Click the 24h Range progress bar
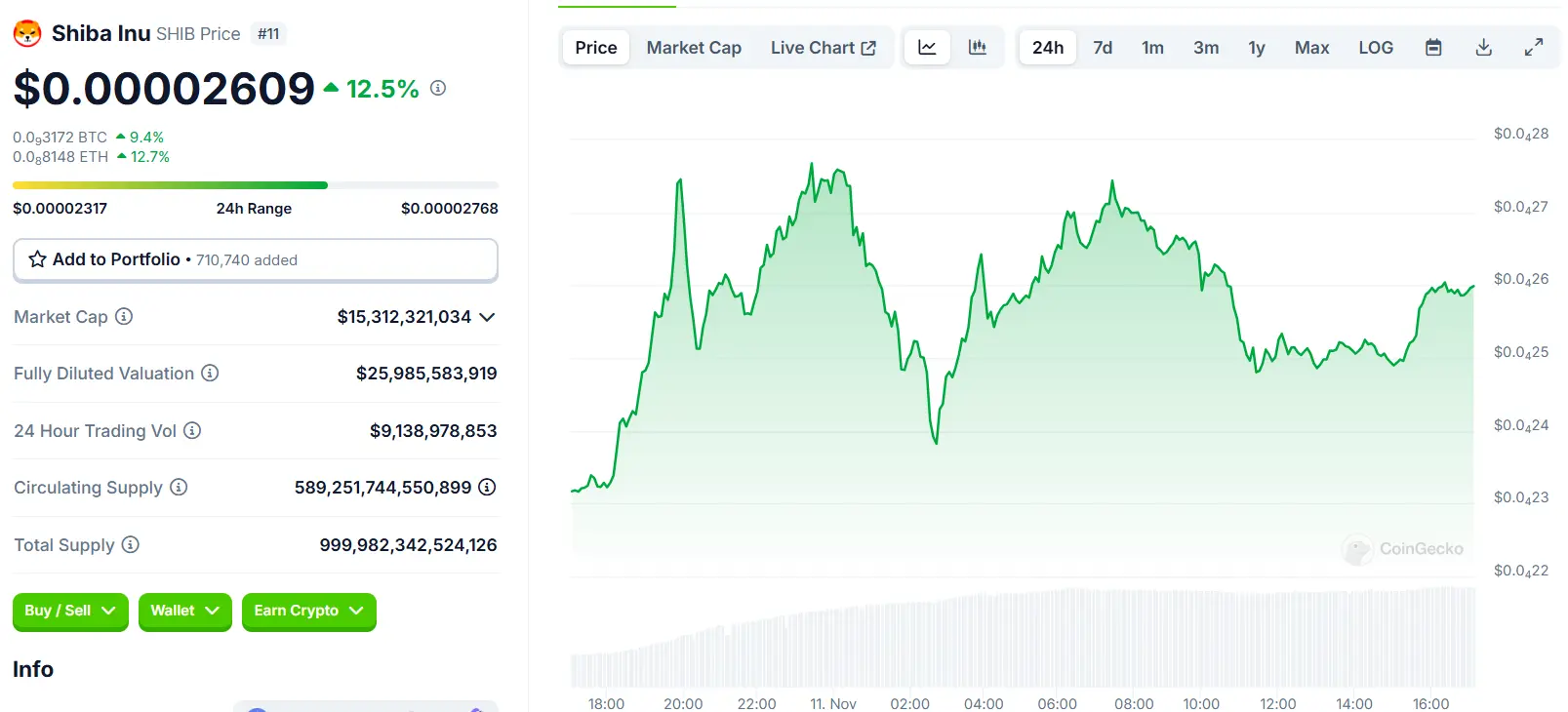Image resolution: width=1568 pixels, height=712 pixels. click(256, 185)
